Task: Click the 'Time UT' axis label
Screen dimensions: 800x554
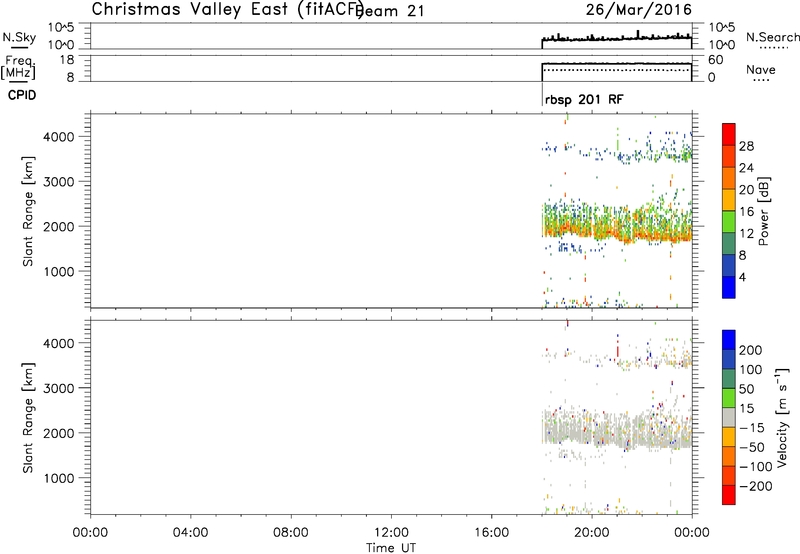Action: (x=391, y=548)
